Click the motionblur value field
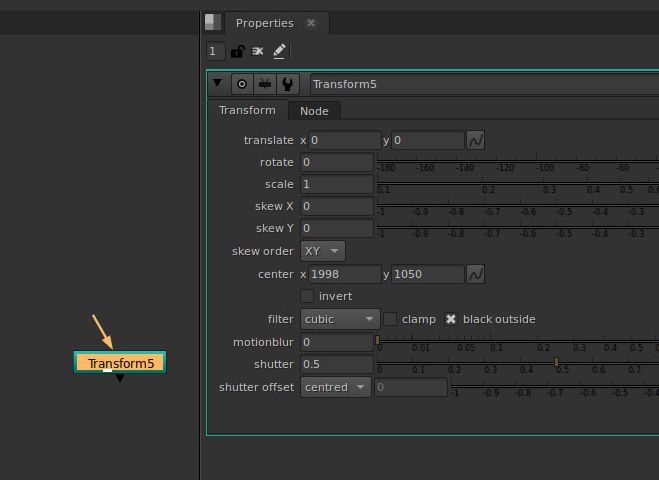 337,342
